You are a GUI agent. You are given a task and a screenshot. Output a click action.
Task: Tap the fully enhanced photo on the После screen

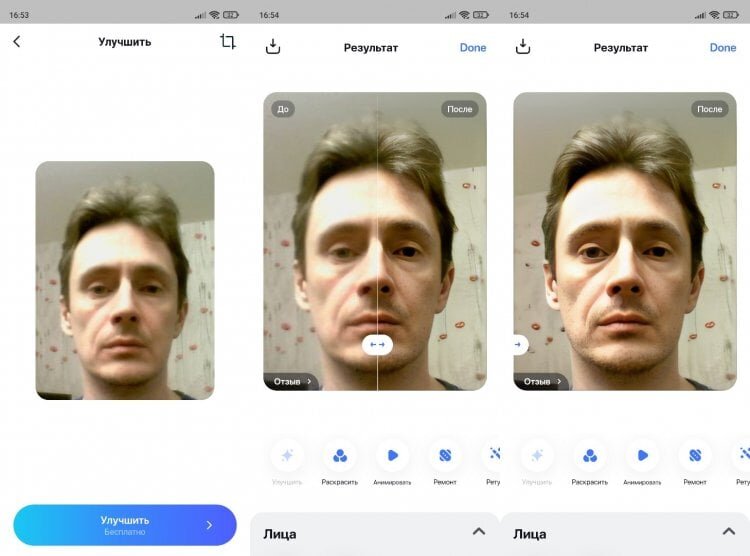tap(625, 241)
